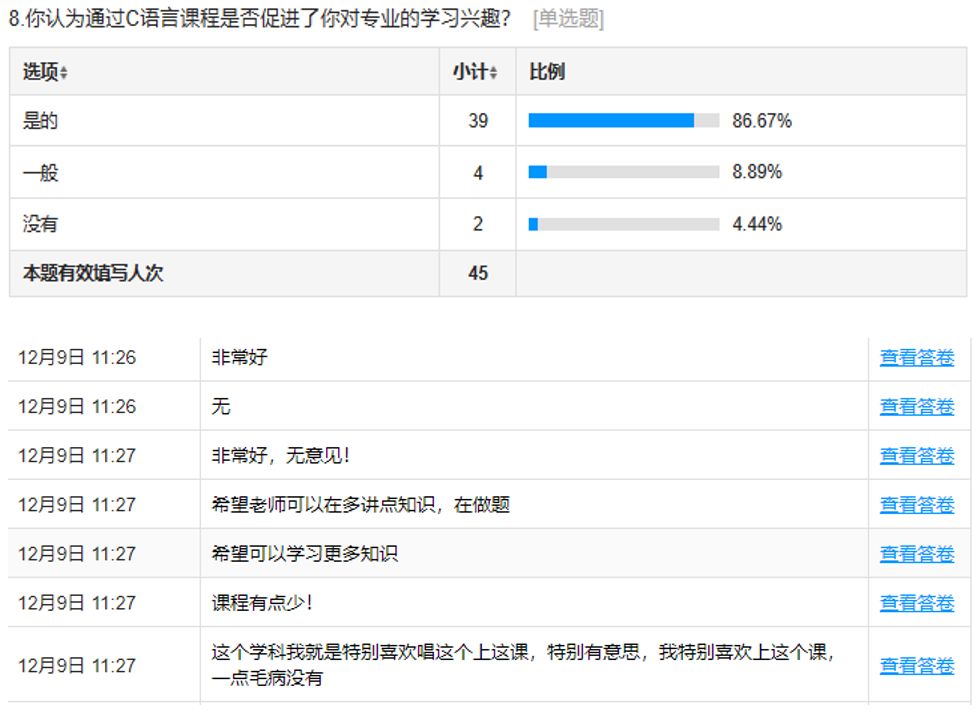
Task: Select the 是的 option row
Action: tap(41, 121)
